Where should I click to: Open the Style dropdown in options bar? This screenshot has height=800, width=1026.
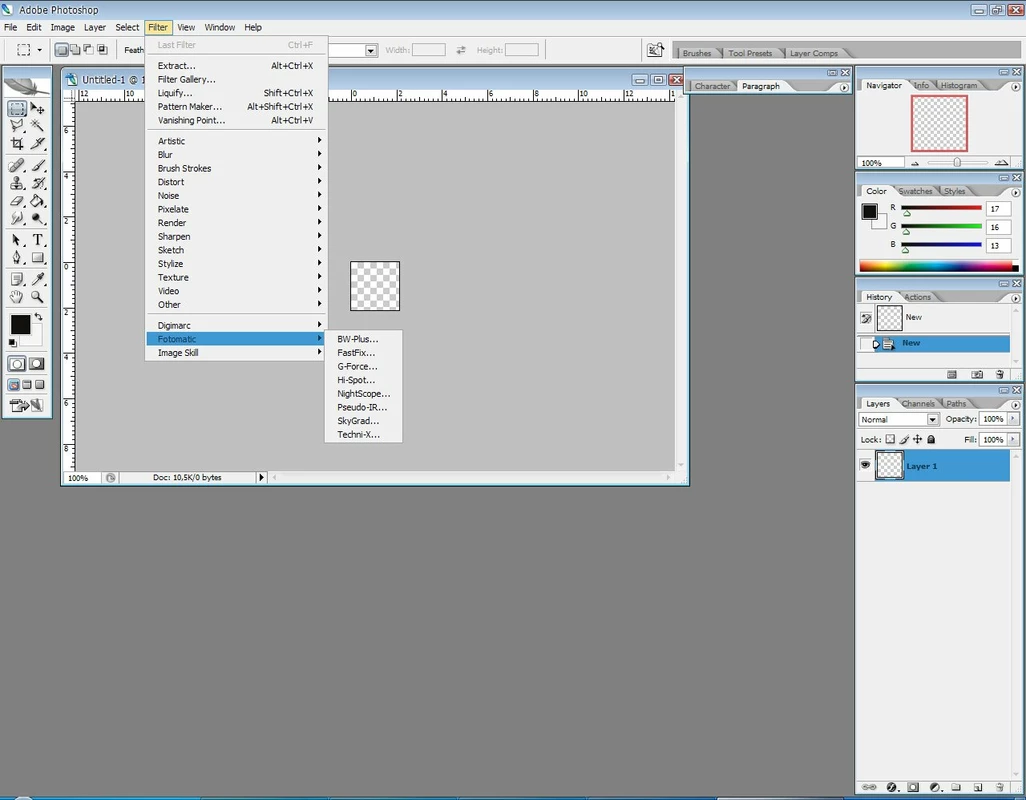tap(371, 50)
